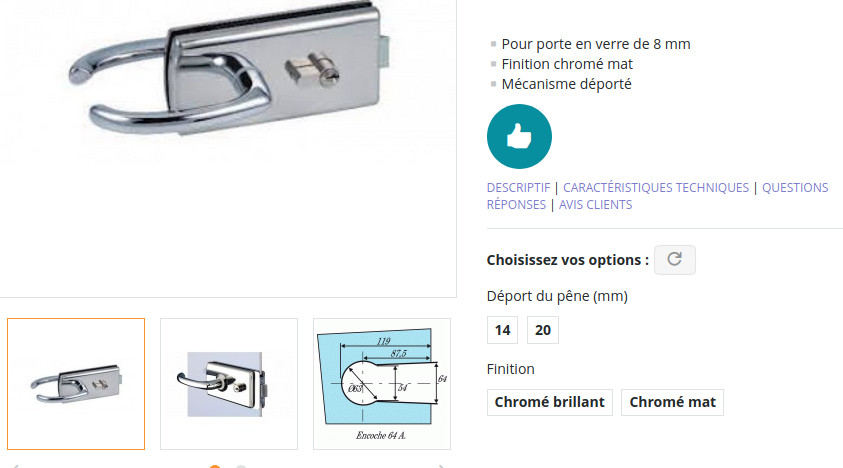Click the "Pour porte en verre de 8 mm" text

tap(596, 44)
